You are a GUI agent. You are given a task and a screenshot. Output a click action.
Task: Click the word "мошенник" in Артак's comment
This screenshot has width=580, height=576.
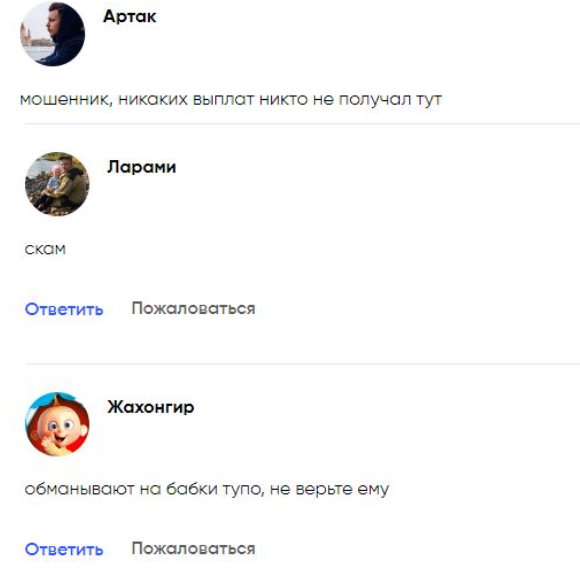tap(66, 100)
